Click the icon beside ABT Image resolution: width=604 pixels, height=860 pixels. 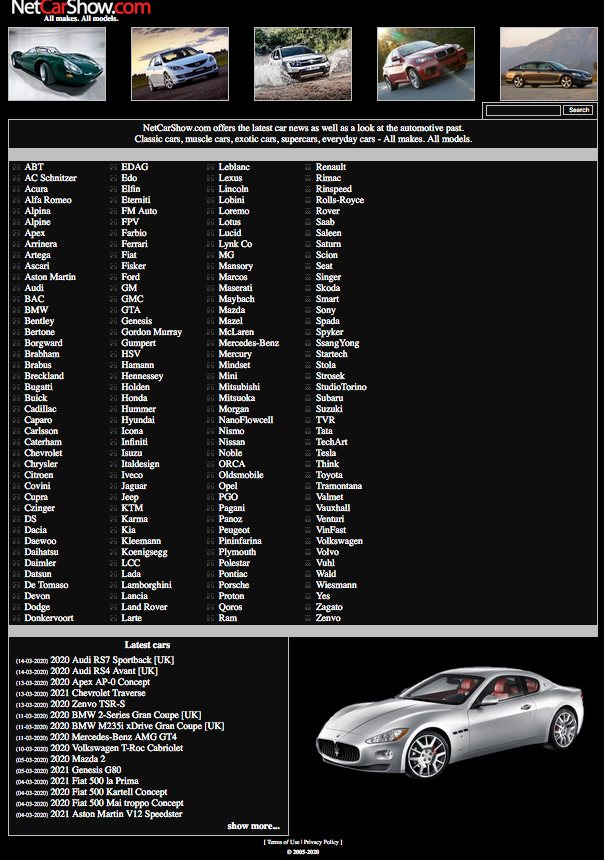(16, 167)
